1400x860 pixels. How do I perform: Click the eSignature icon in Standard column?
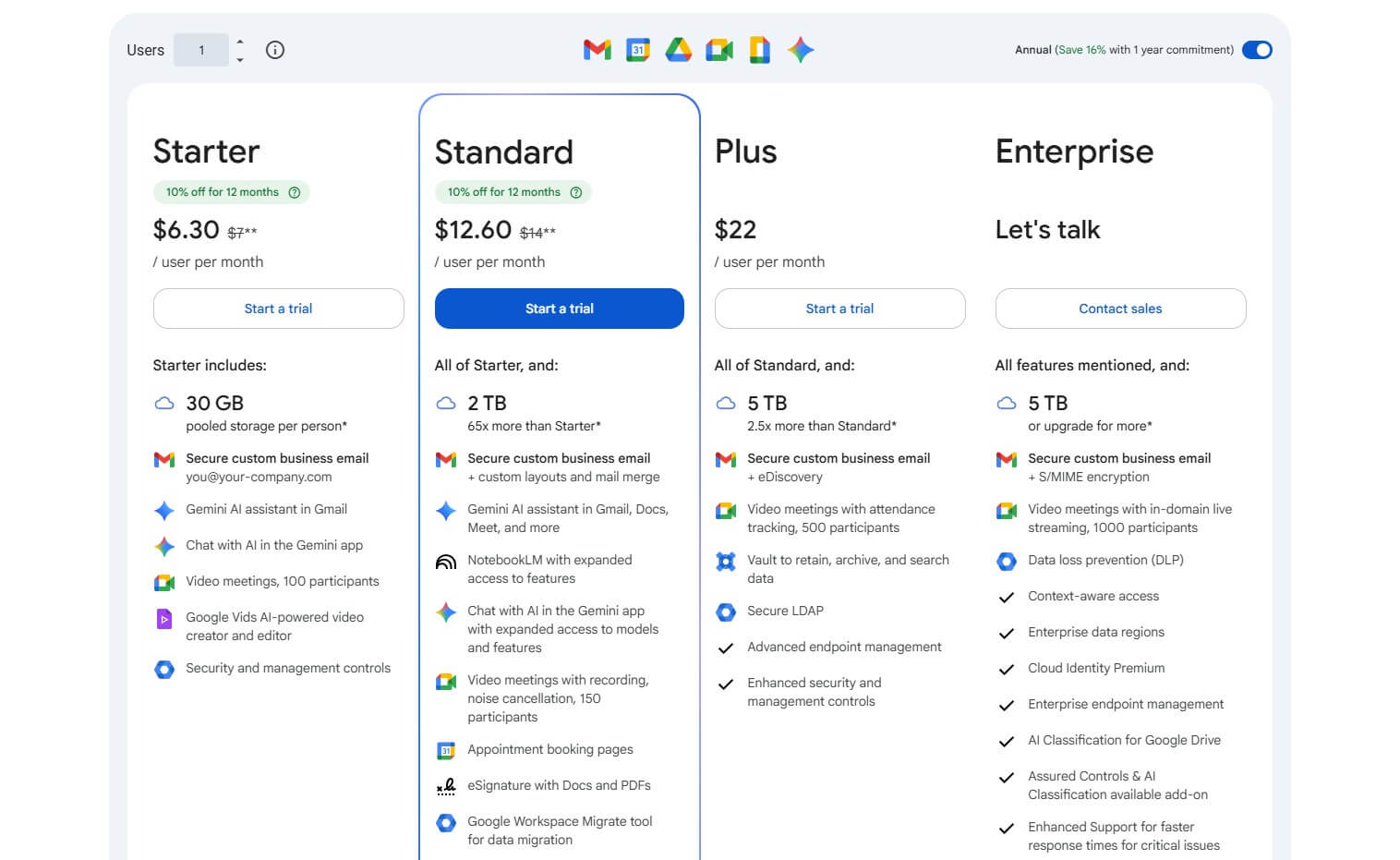[446, 786]
